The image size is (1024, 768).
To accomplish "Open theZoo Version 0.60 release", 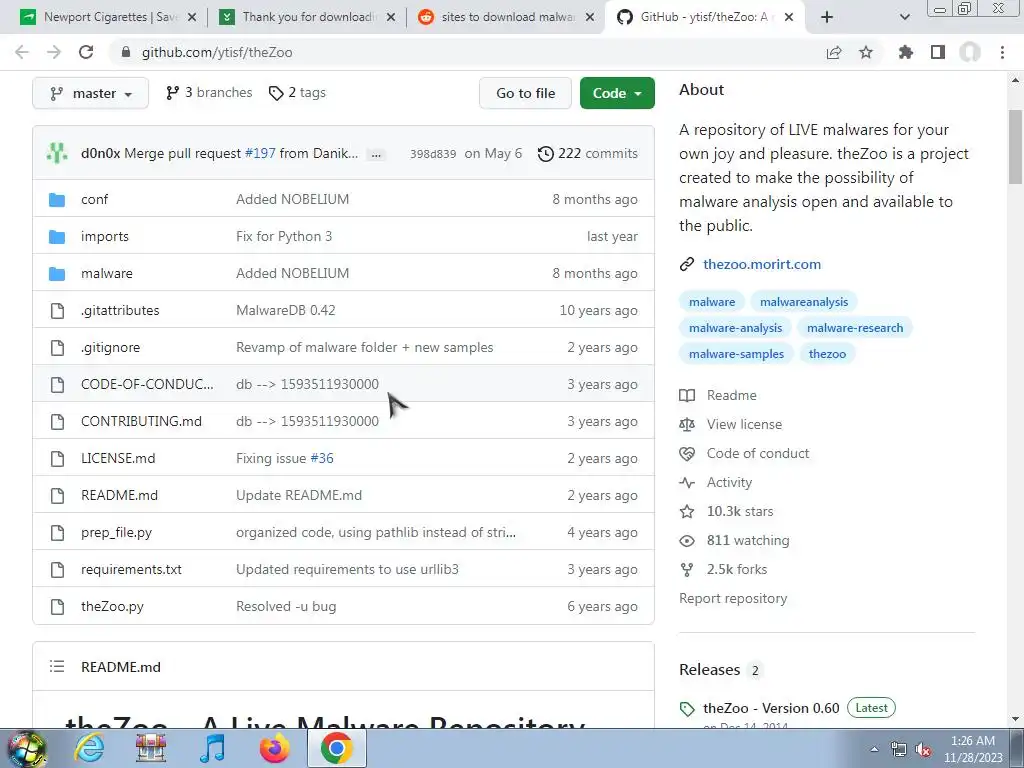I will (771, 708).
